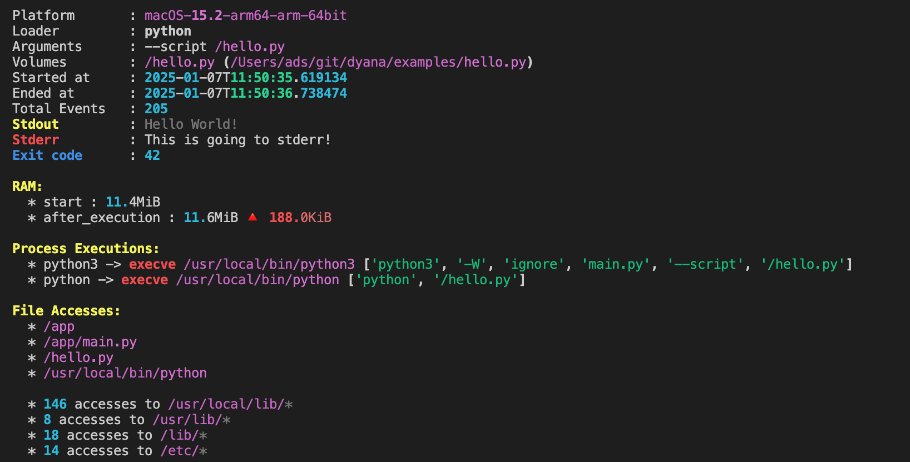Click the File Accesses: section heading
This screenshot has width=910, height=462.
point(66,311)
